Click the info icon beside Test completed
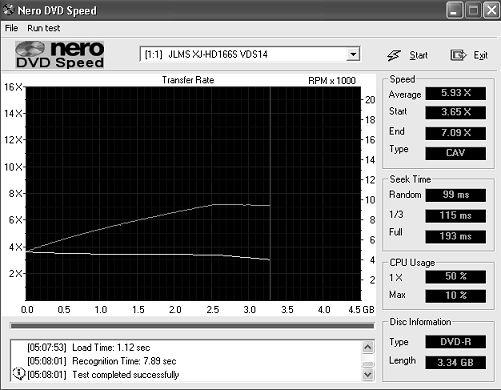 click(19, 373)
